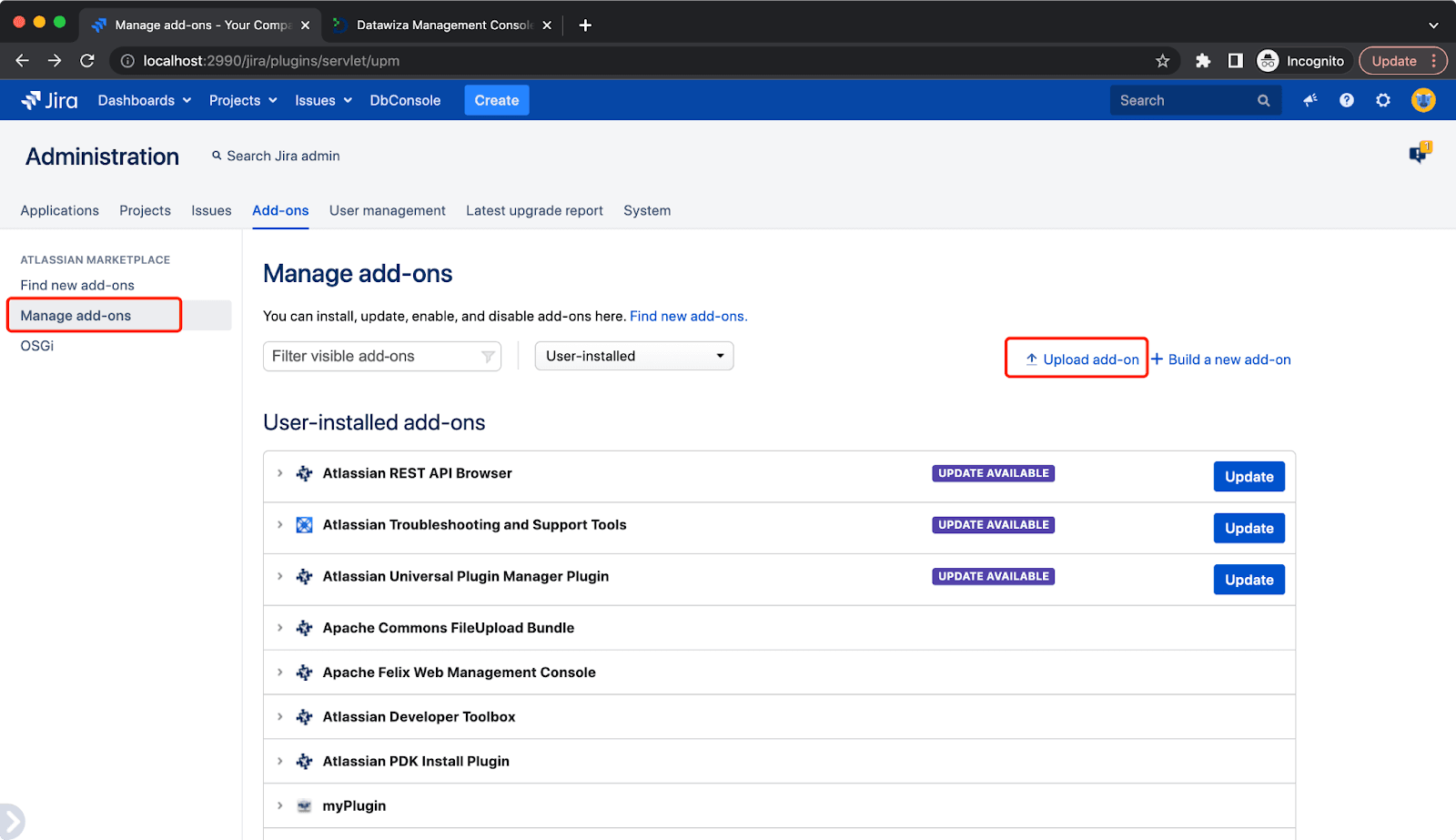1456x840 pixels.
Task: Go back to previous page
Action: click(23, 61)
